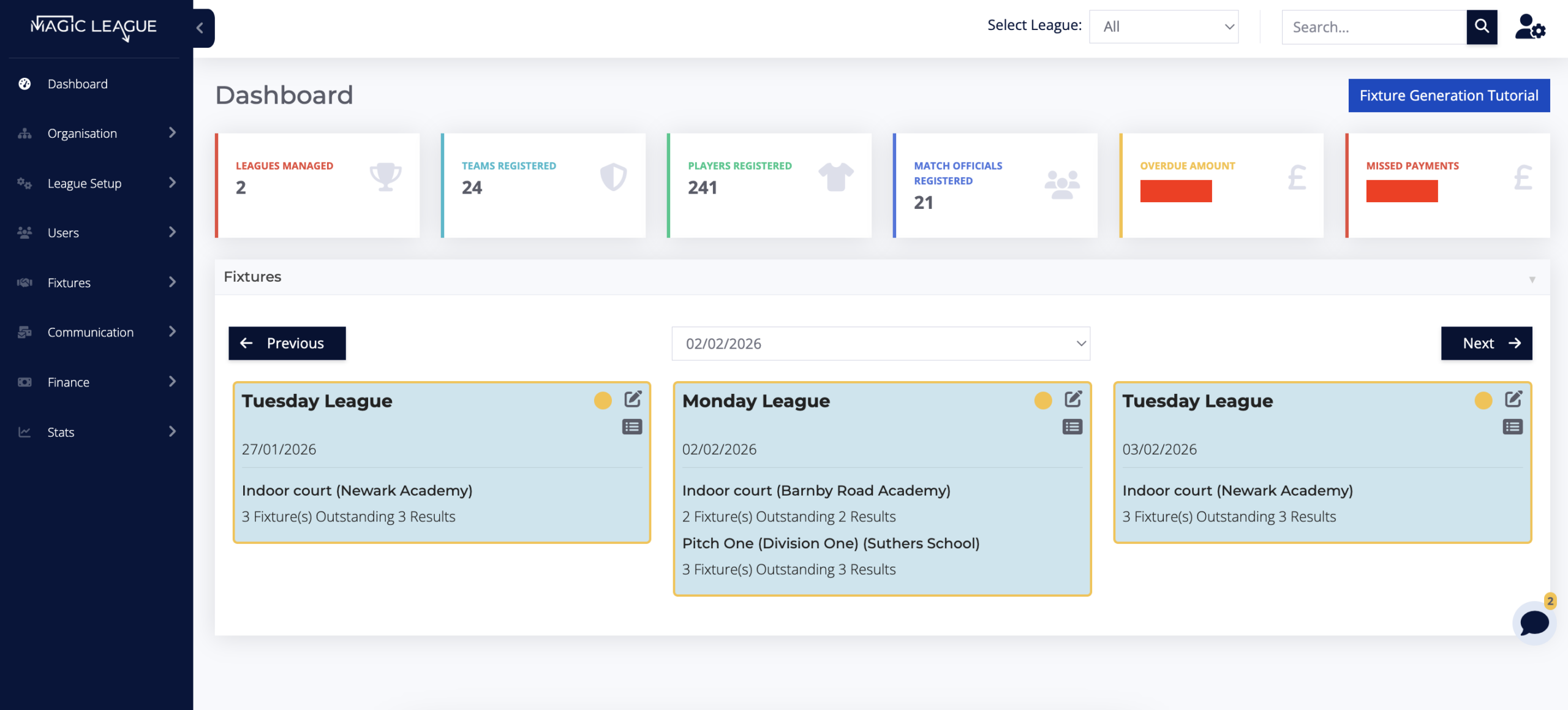1568x710 pixels.
Task: Edit the Tuesday League 27/01/2026 card
Action: click(x=633, y=399)
